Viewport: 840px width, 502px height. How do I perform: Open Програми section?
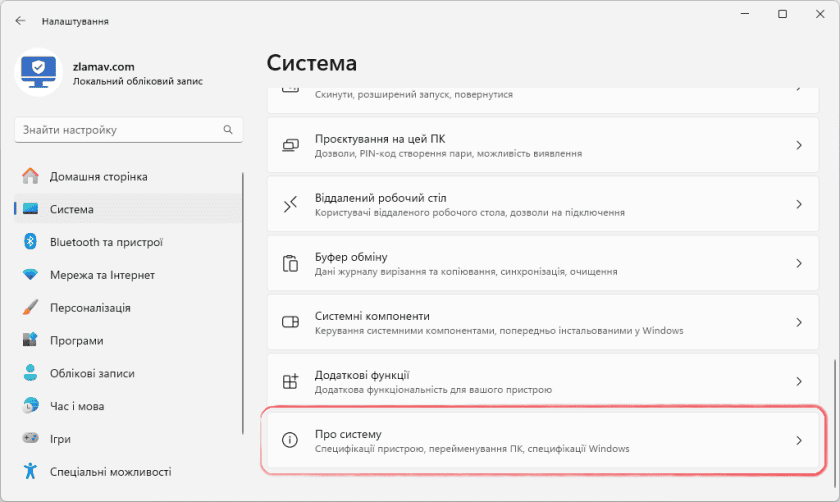[128, 340]
